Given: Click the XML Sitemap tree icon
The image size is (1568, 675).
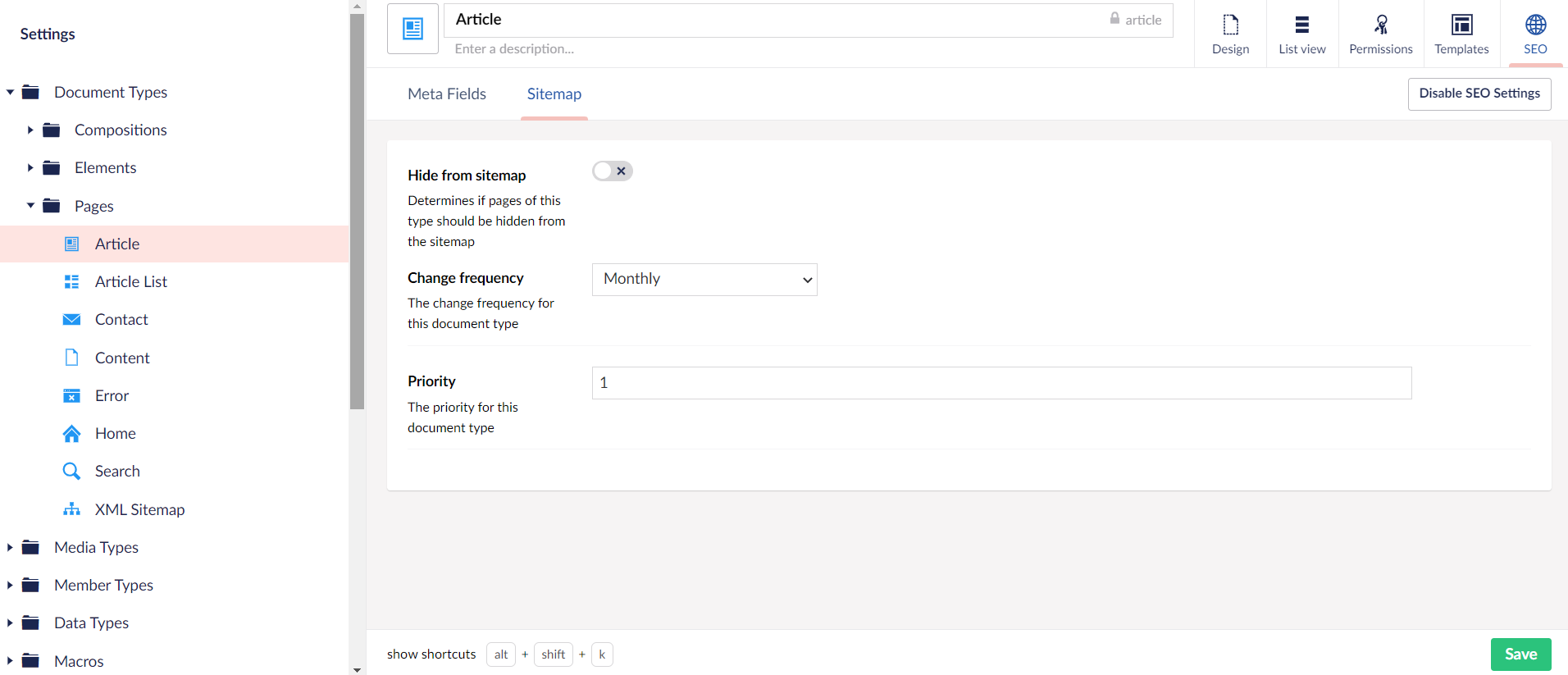Looking at the screenshot, I should pos(72,509).
